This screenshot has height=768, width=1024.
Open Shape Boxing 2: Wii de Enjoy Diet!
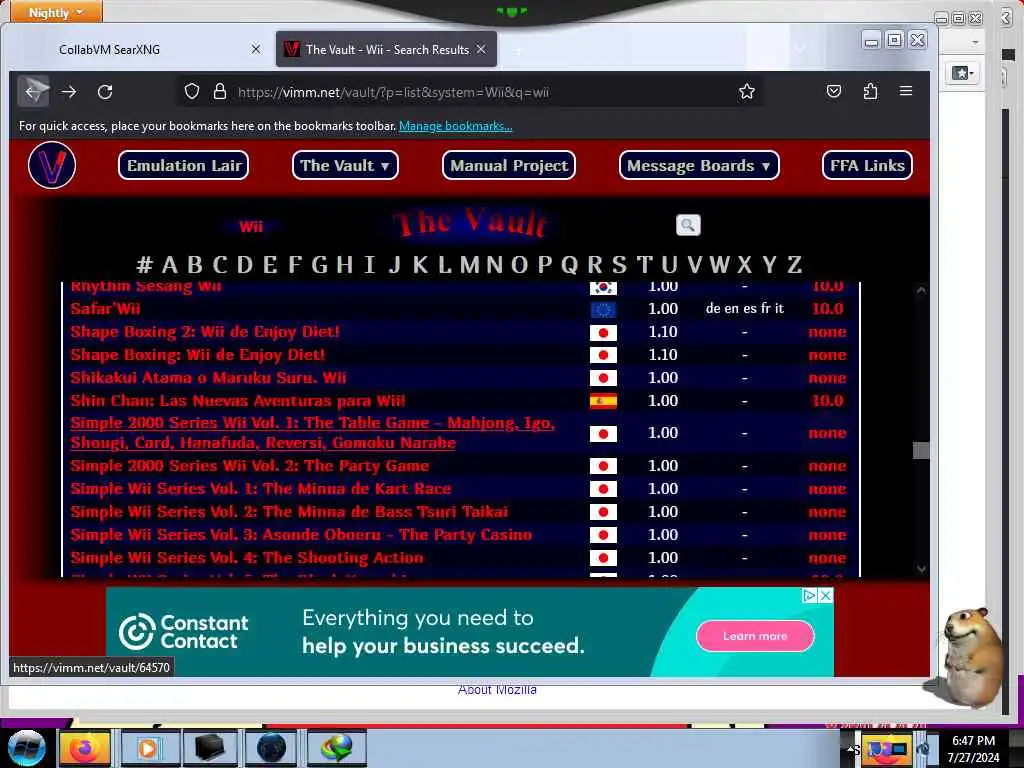point(205,332)
